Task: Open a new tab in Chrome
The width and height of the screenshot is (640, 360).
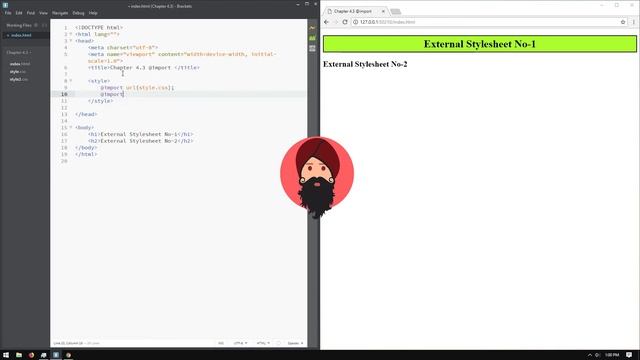Action: tap(395, 11)
